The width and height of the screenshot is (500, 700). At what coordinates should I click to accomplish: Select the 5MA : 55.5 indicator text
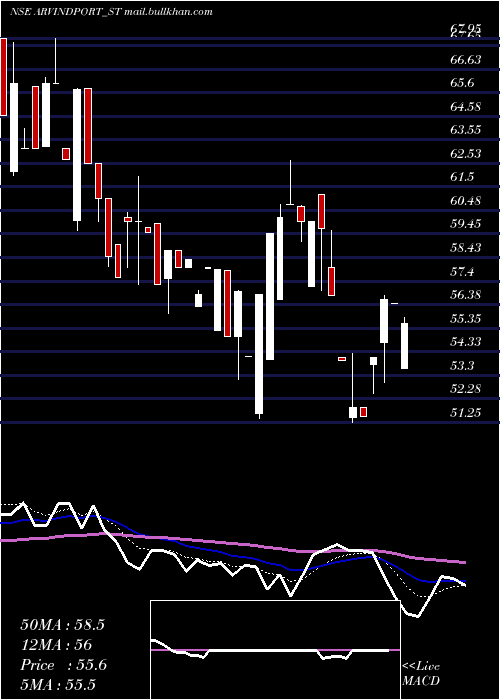(58, 684)
